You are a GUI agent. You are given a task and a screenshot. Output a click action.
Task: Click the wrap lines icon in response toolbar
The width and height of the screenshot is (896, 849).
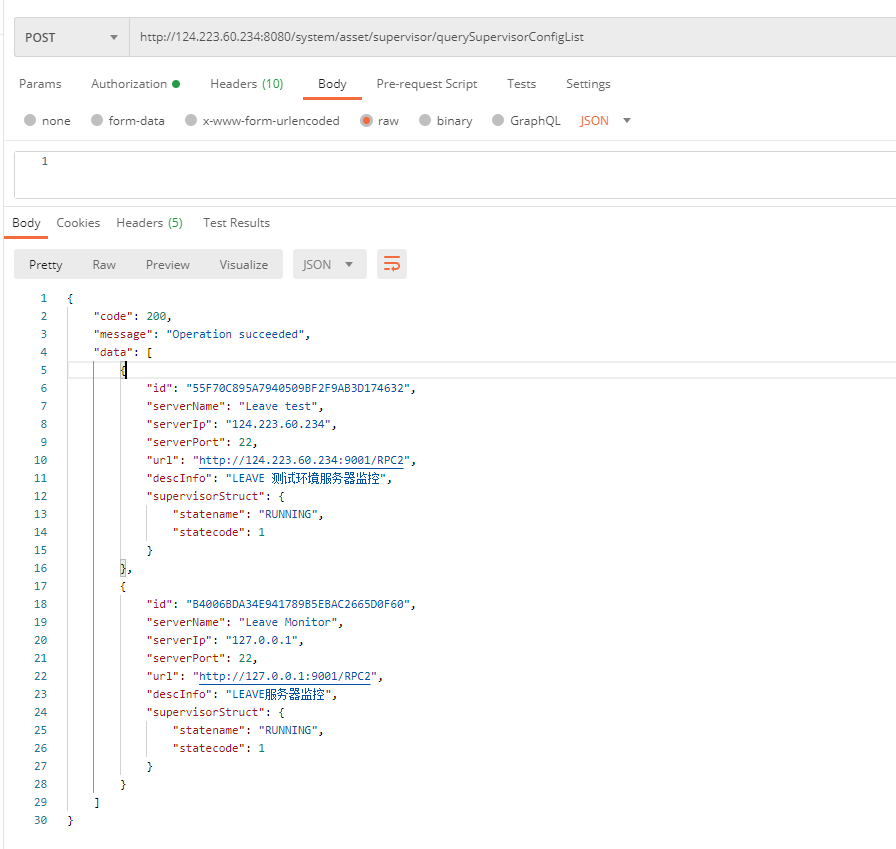coord(392,264)
